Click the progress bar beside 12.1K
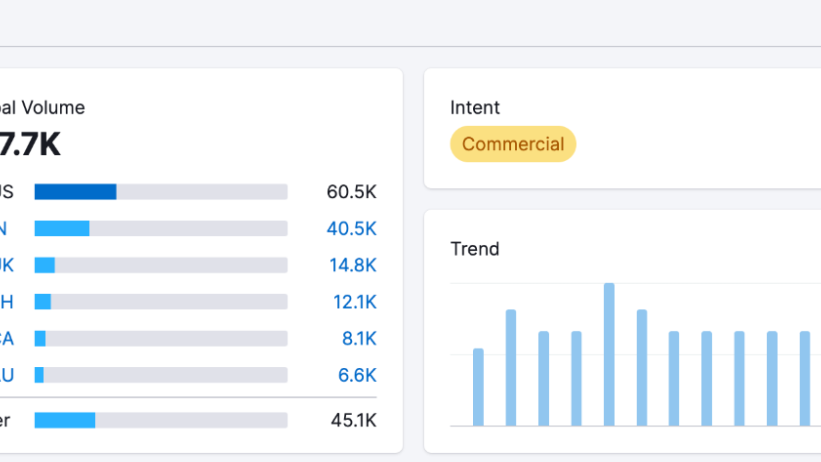The image size is (821, 462). pos(160,302)
